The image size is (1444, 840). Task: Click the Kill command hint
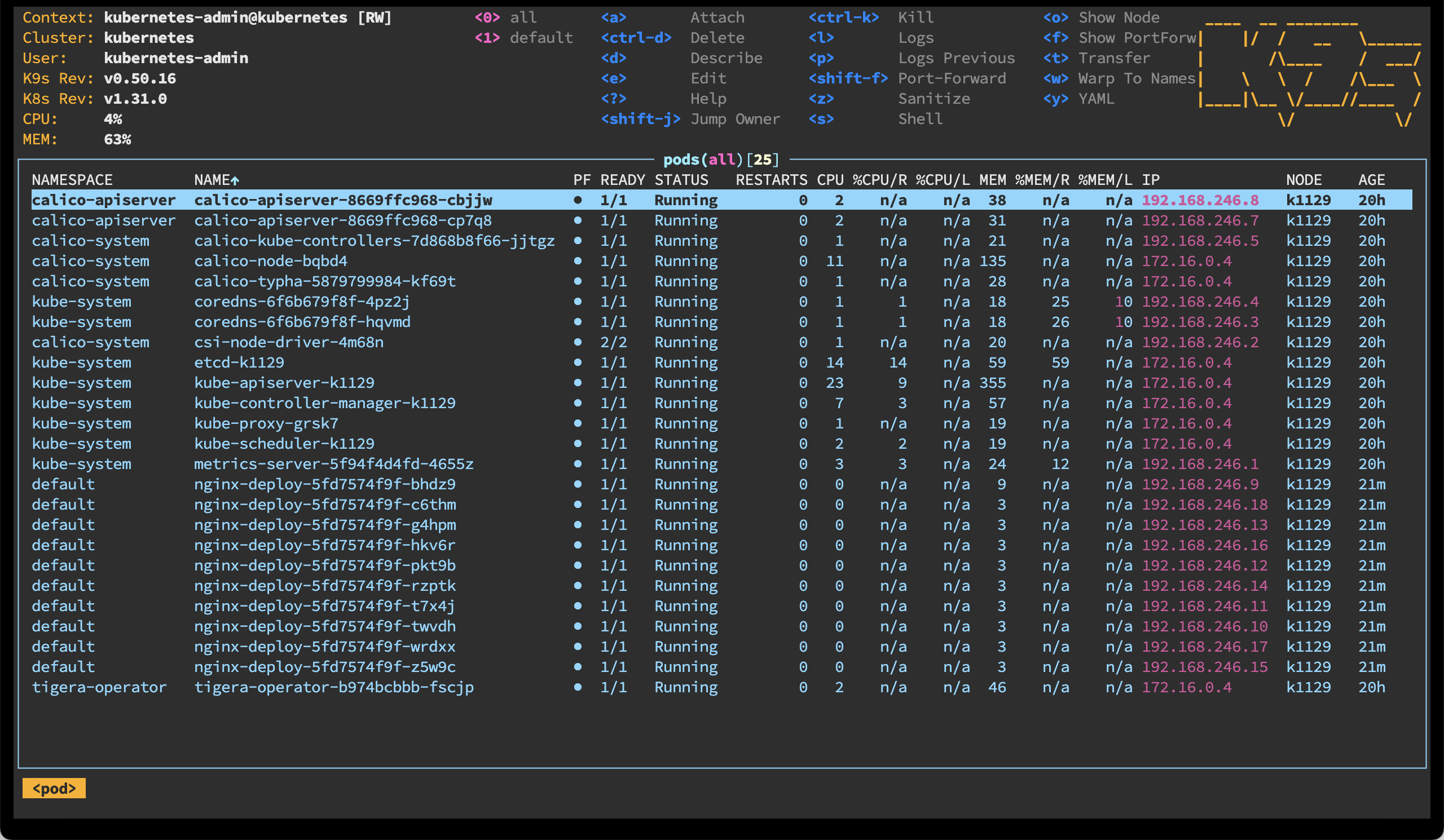click(x=915, y=17)
